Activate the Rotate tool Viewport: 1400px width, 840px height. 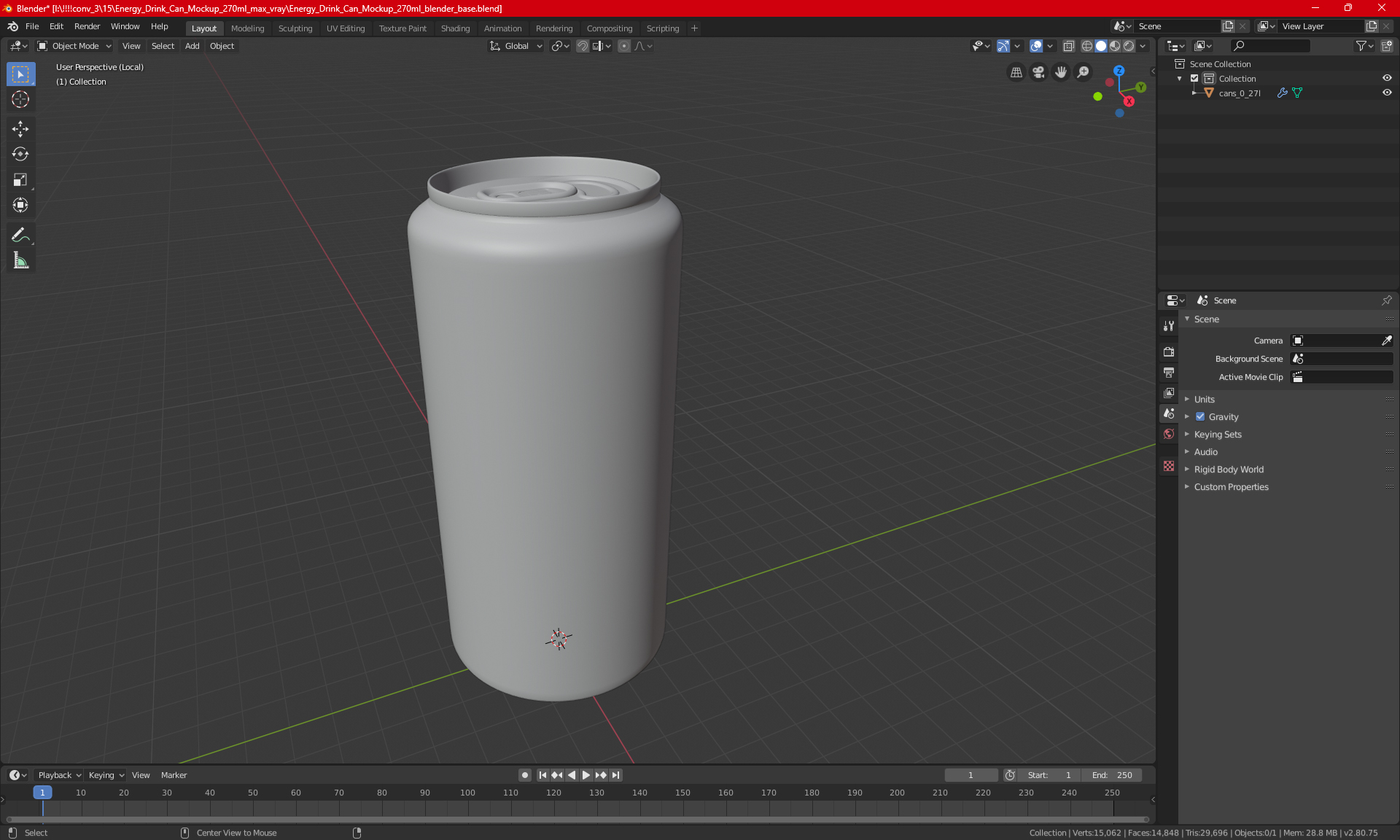20,154
